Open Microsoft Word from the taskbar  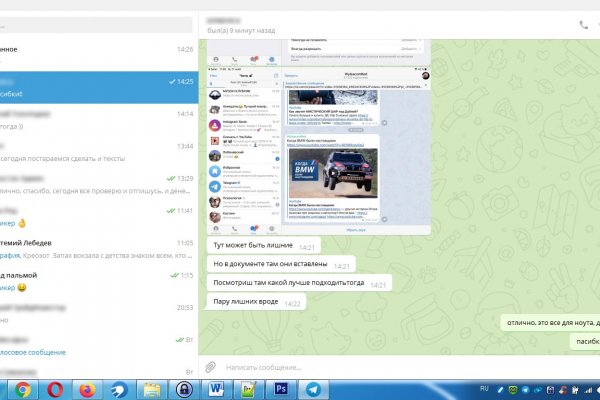pyautogui.click(x=217, y=389)
